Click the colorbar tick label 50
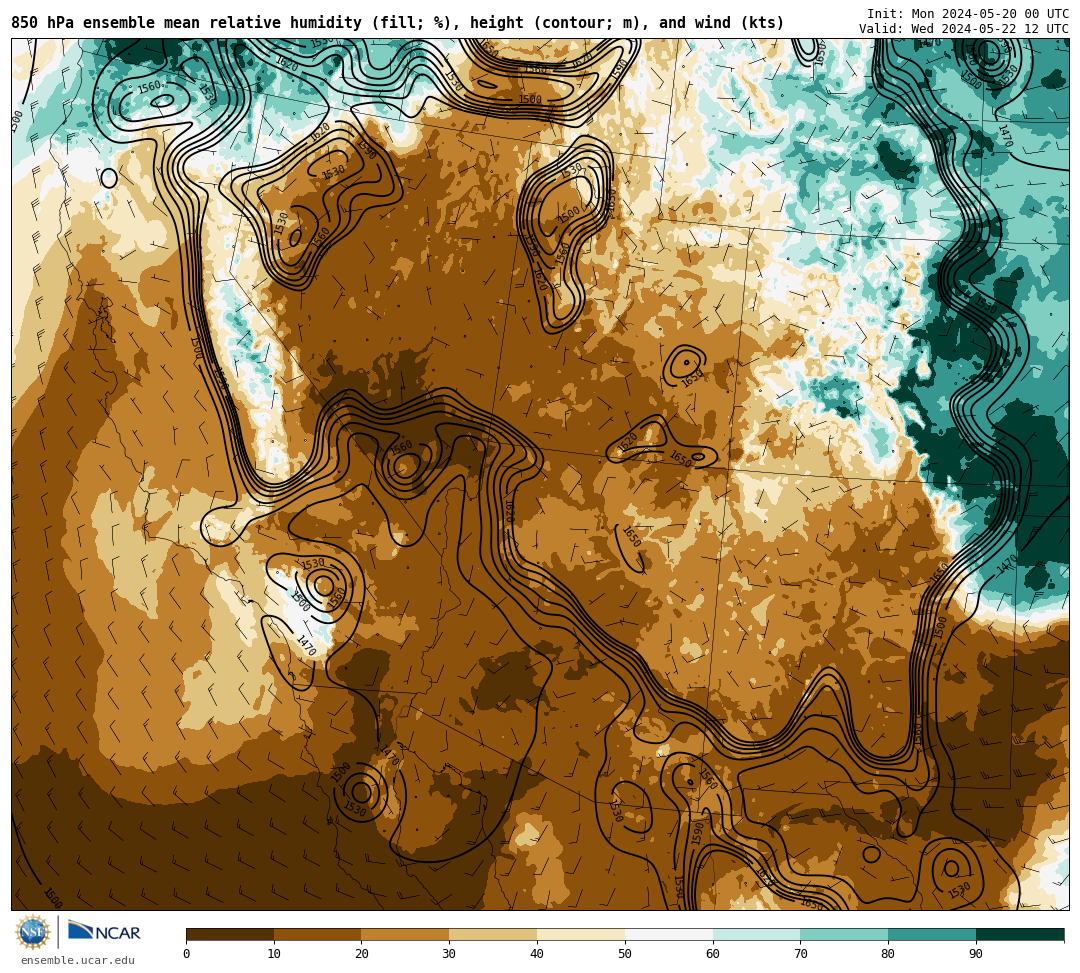This screenshot has width=1080, height=973. (625, 954)
